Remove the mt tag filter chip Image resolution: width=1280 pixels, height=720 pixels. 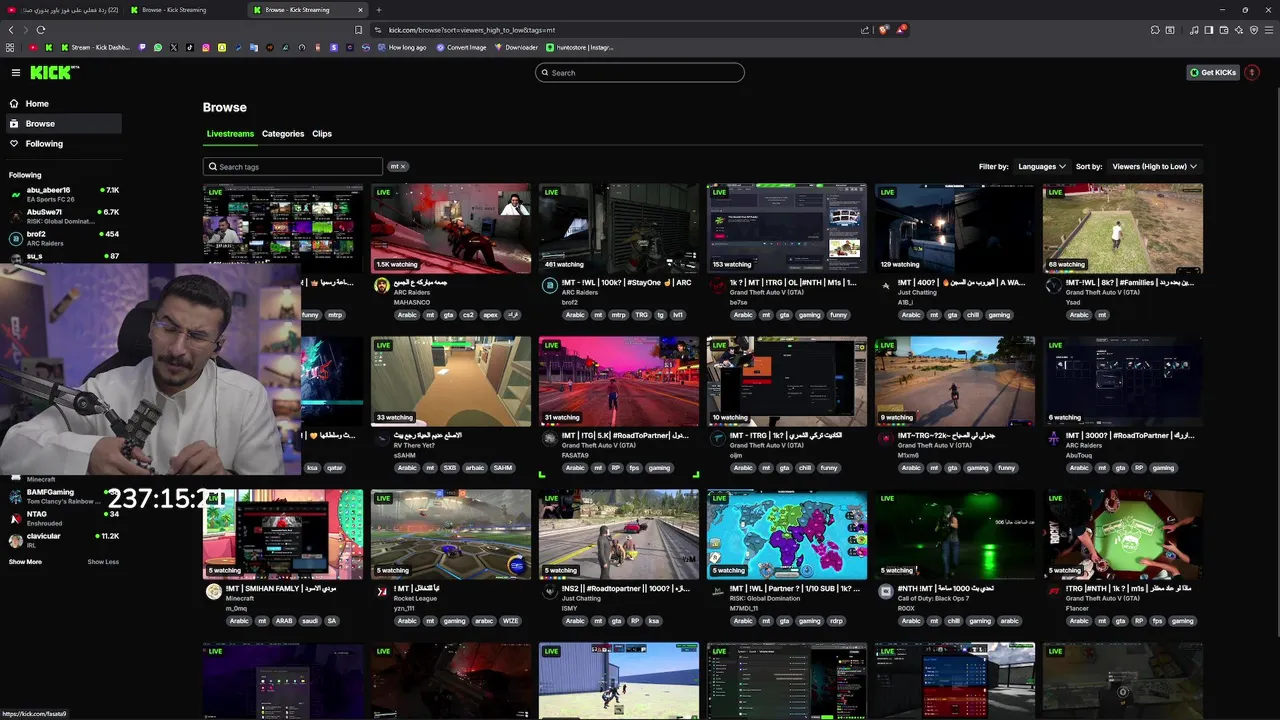pyautogui.click(x=403, y=167)
